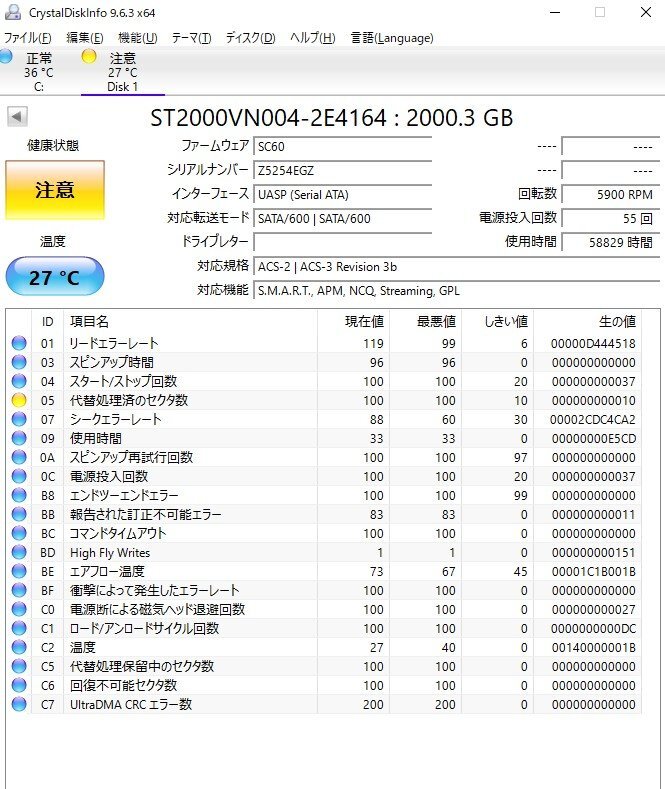The image size is (665, 789).
Task: Click status orb for 07 シークエラーレート
Action: (x=19, y=419)
